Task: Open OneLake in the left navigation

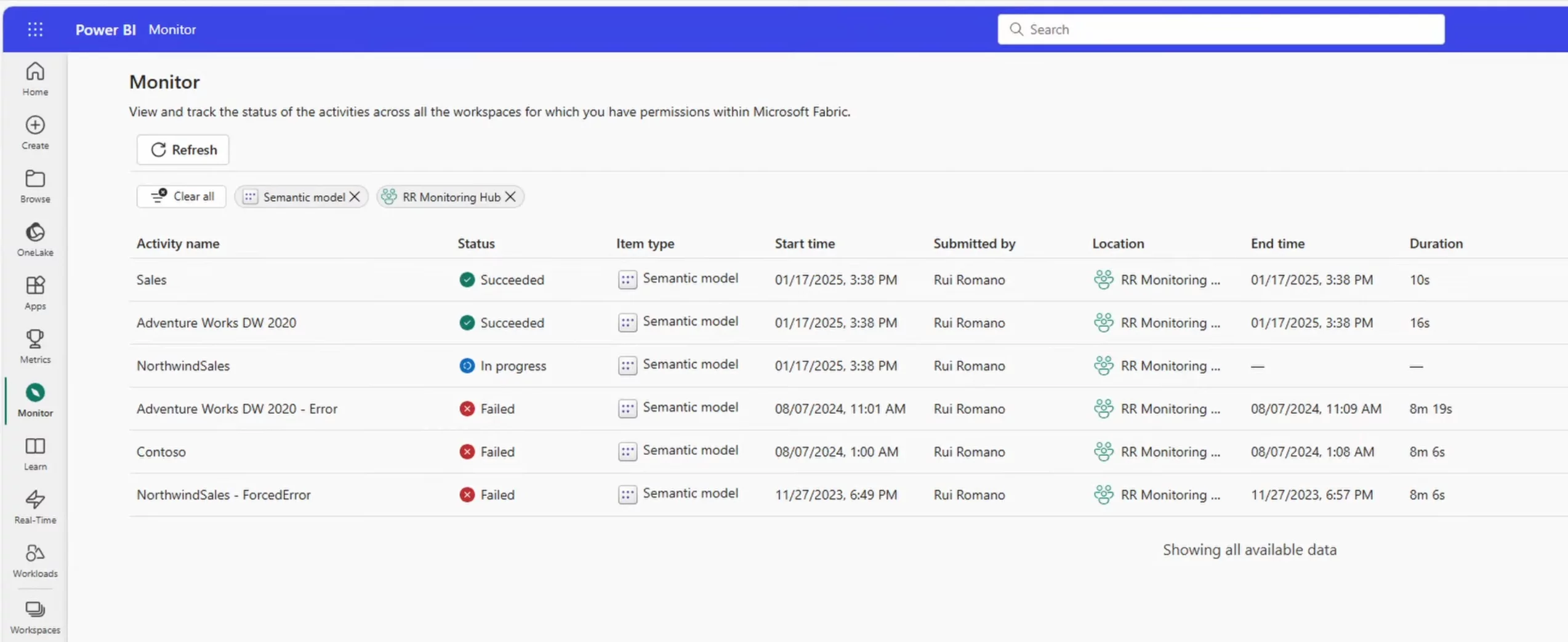Action: coord(35,238)
